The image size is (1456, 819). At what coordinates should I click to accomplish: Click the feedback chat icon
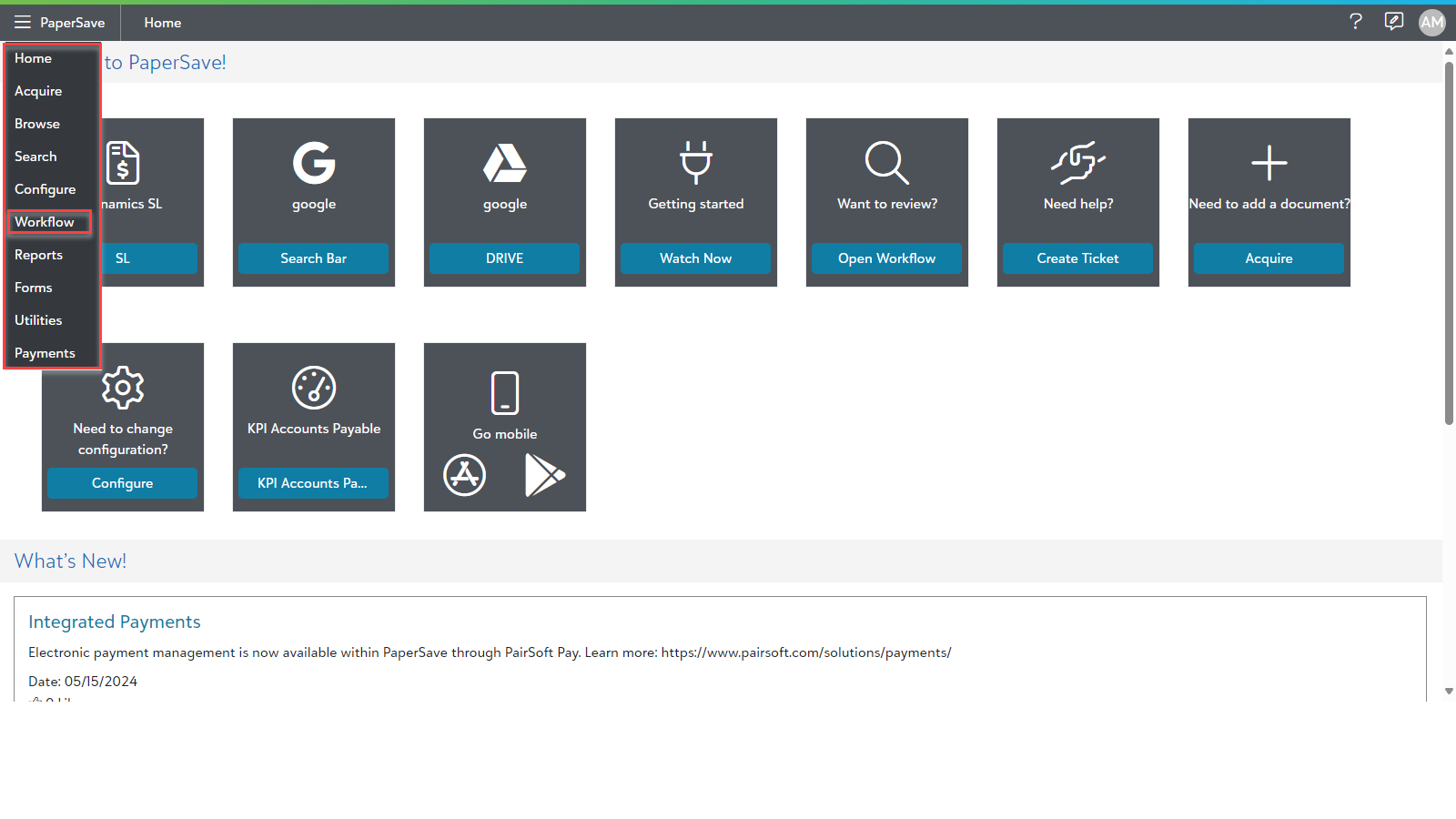[1393, 22]
